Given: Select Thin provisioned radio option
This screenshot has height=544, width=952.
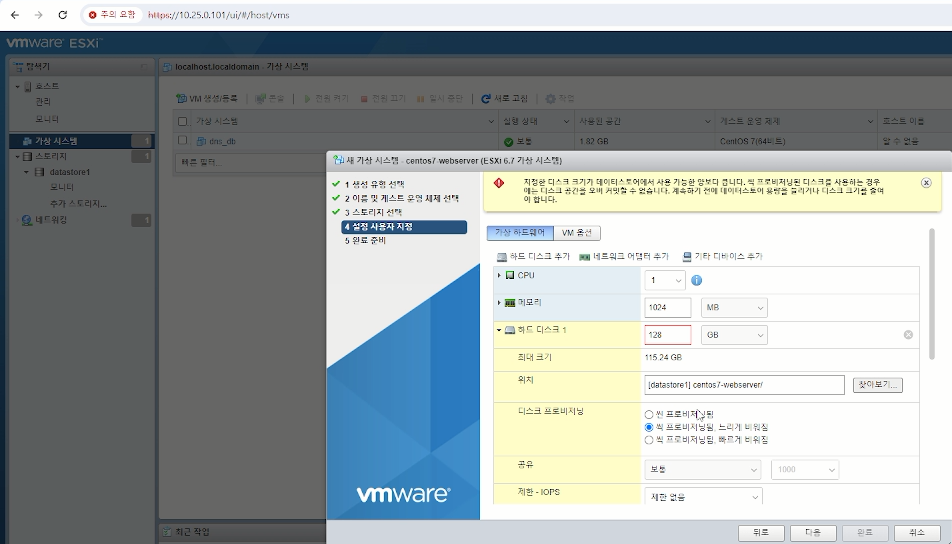Looking at the screenshot, I should pos(649,415).
